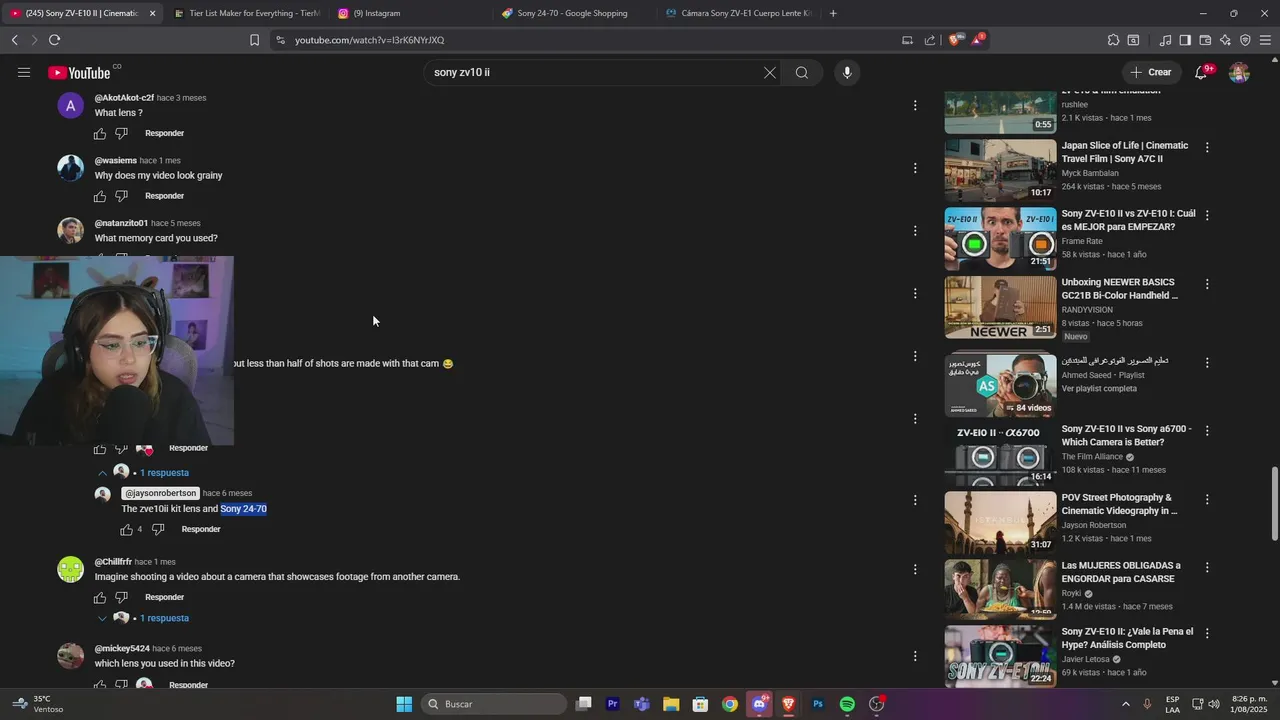Click the browser address bar URL
Image resolution: width=1280 pixels, height=720 pixels.
[369, 40]
